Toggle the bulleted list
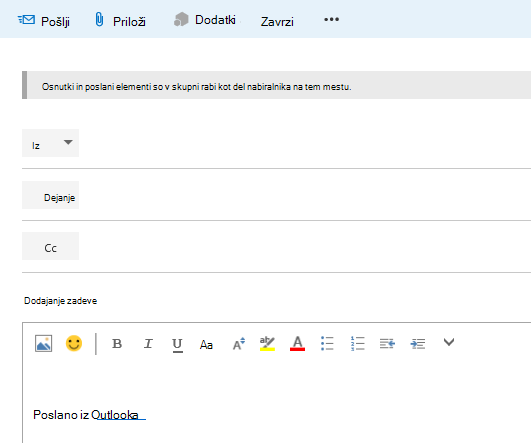This screenshot has width=531, height=443. (327, 343)
